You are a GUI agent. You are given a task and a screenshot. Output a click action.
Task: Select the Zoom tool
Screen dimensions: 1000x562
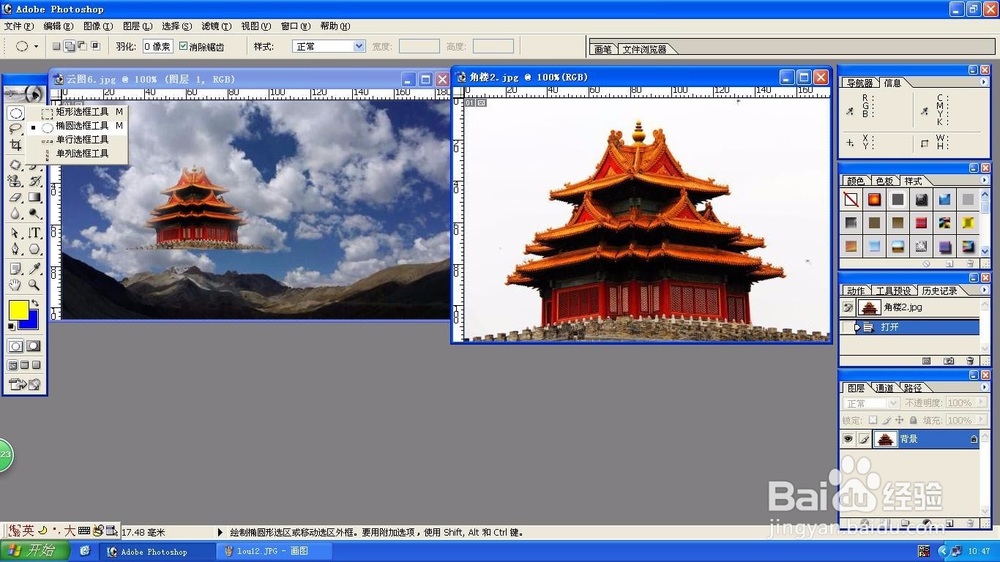34,285
